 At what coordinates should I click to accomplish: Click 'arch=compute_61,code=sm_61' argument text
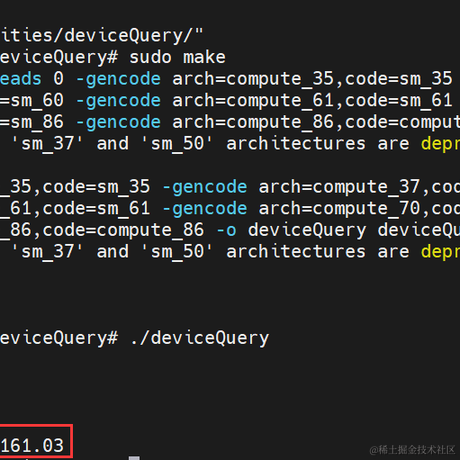[312, 101]
